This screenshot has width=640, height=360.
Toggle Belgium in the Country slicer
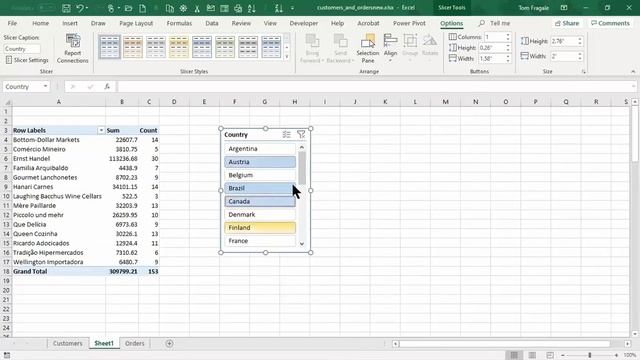(x=260, y=175)
